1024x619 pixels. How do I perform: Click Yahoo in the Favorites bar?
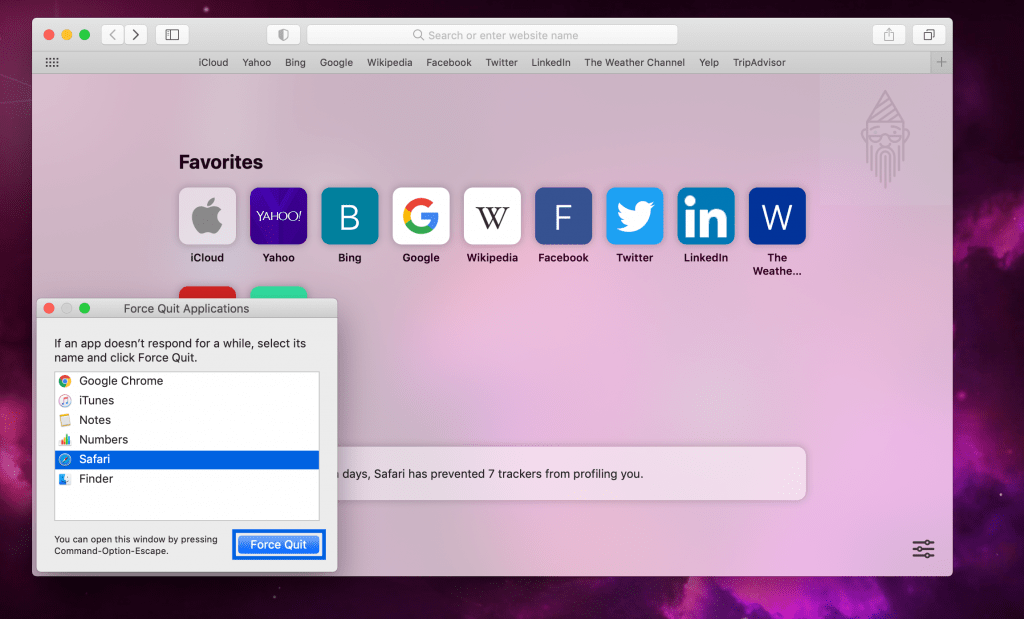pos(257,63)
